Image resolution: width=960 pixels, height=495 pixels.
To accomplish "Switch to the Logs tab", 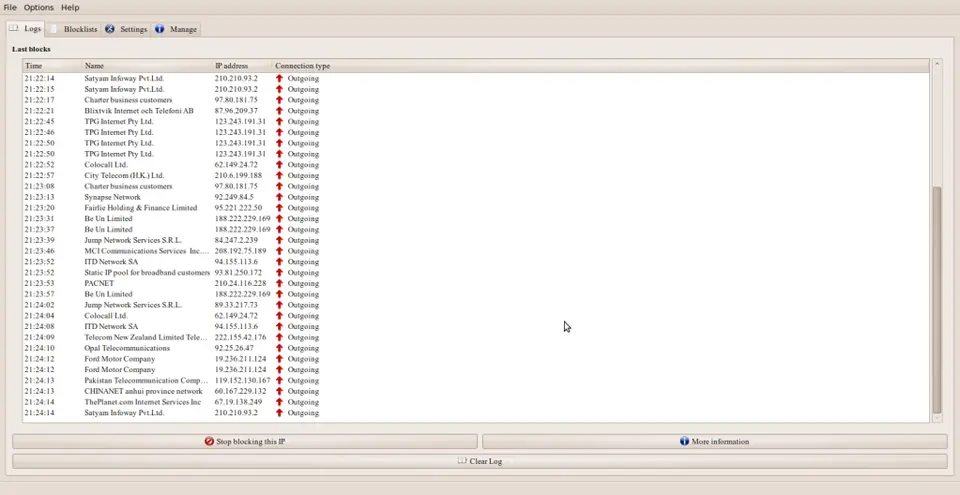I will pyautogui.click(x=25, y=29).
